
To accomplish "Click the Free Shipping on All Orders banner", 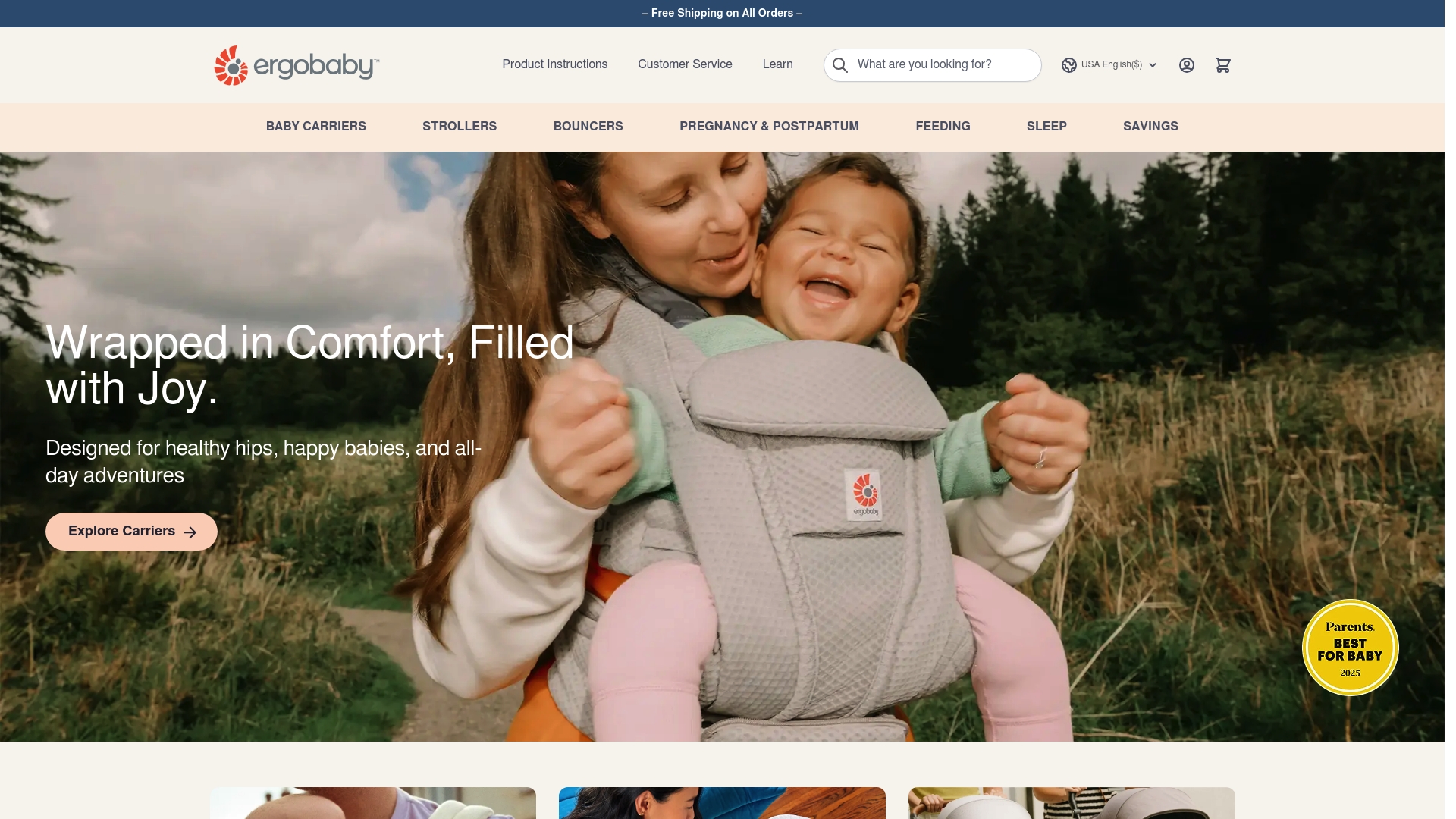I will pyautogui.click(x=722, y=13).
